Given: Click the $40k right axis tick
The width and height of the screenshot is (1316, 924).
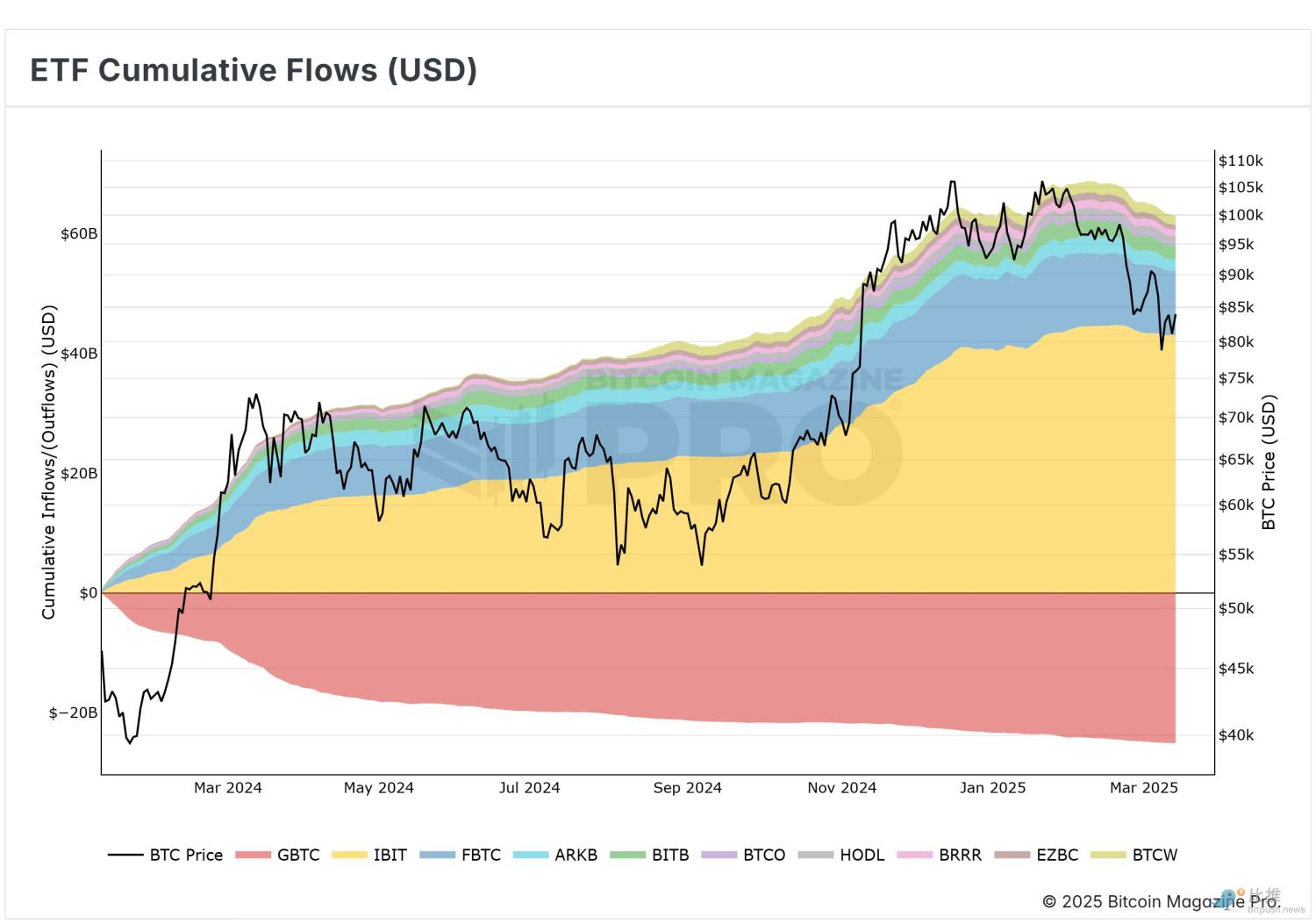Looking at the screenshot, I should (x=1236, y=735).
